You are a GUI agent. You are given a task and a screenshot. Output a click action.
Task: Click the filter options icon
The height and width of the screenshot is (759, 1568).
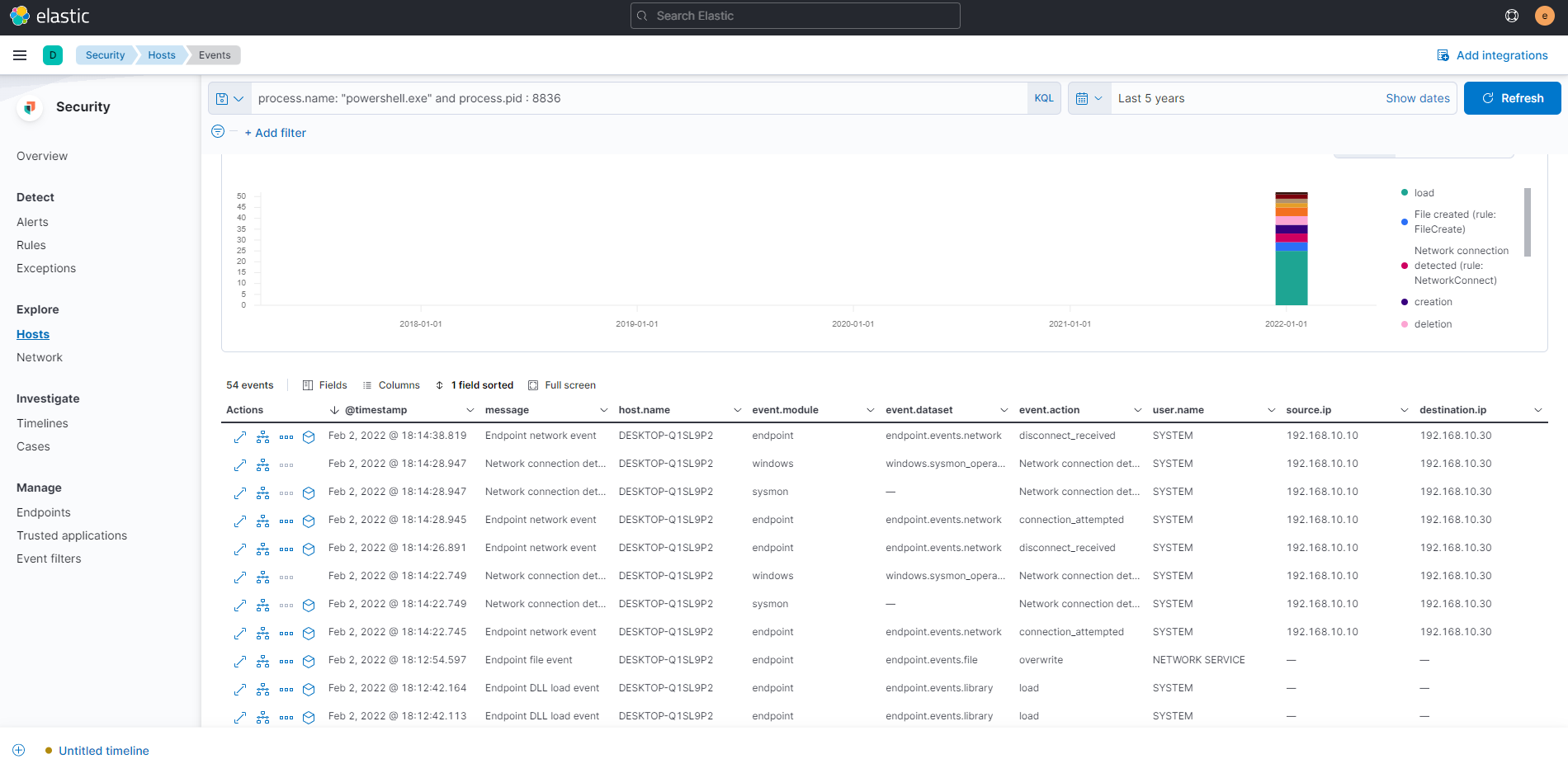point(218,132)
